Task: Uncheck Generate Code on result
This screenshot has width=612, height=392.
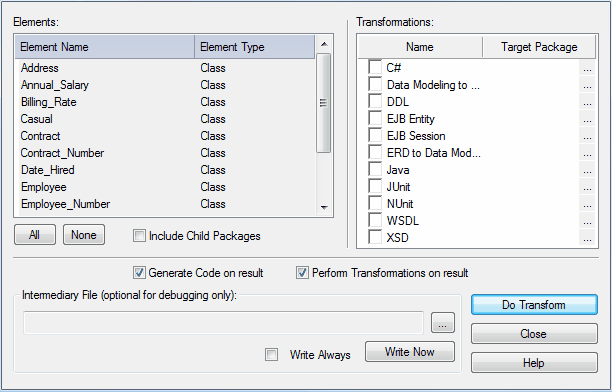Action: (139, 273)
